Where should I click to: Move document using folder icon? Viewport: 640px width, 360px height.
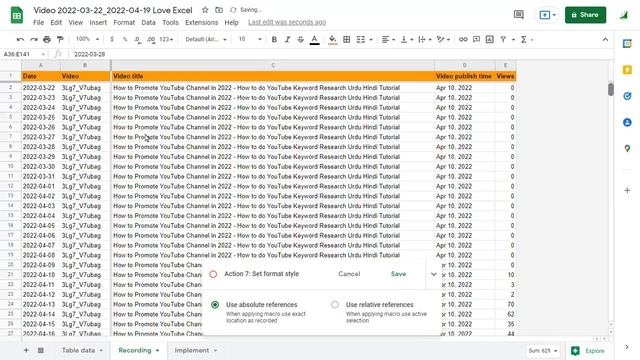click(219, 10)
